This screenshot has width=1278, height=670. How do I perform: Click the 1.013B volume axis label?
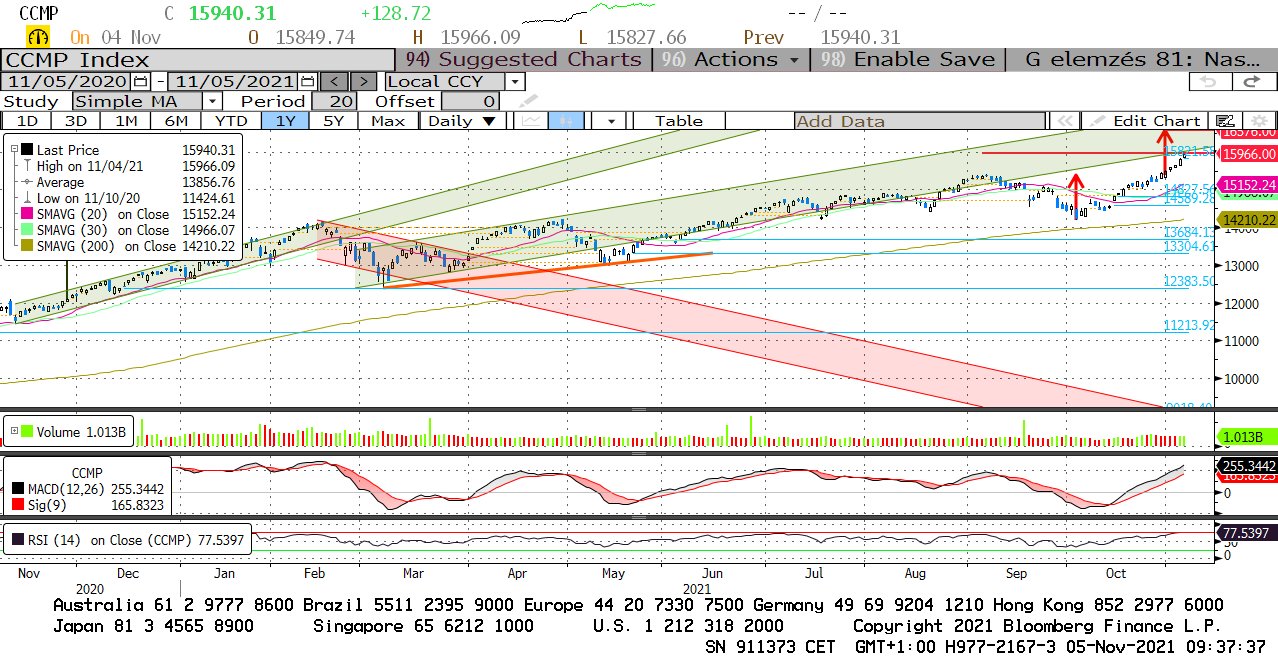coord(1245,437)
